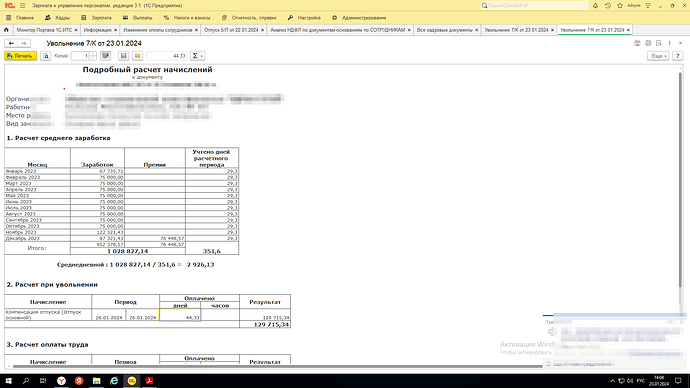Open favorites star icon
This screenshot has height=388, width=690.
point(620,6)
